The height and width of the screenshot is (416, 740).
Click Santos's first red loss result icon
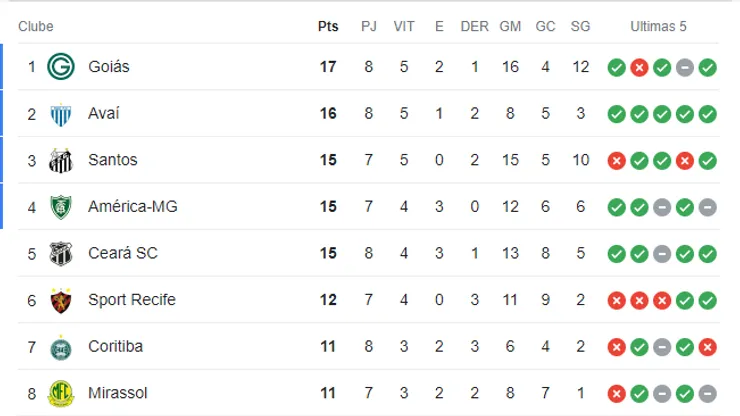coord(616,161)
